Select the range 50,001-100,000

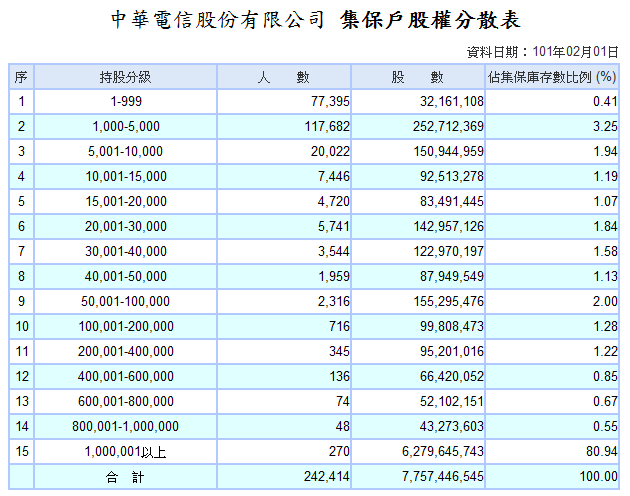coord(125,301)
